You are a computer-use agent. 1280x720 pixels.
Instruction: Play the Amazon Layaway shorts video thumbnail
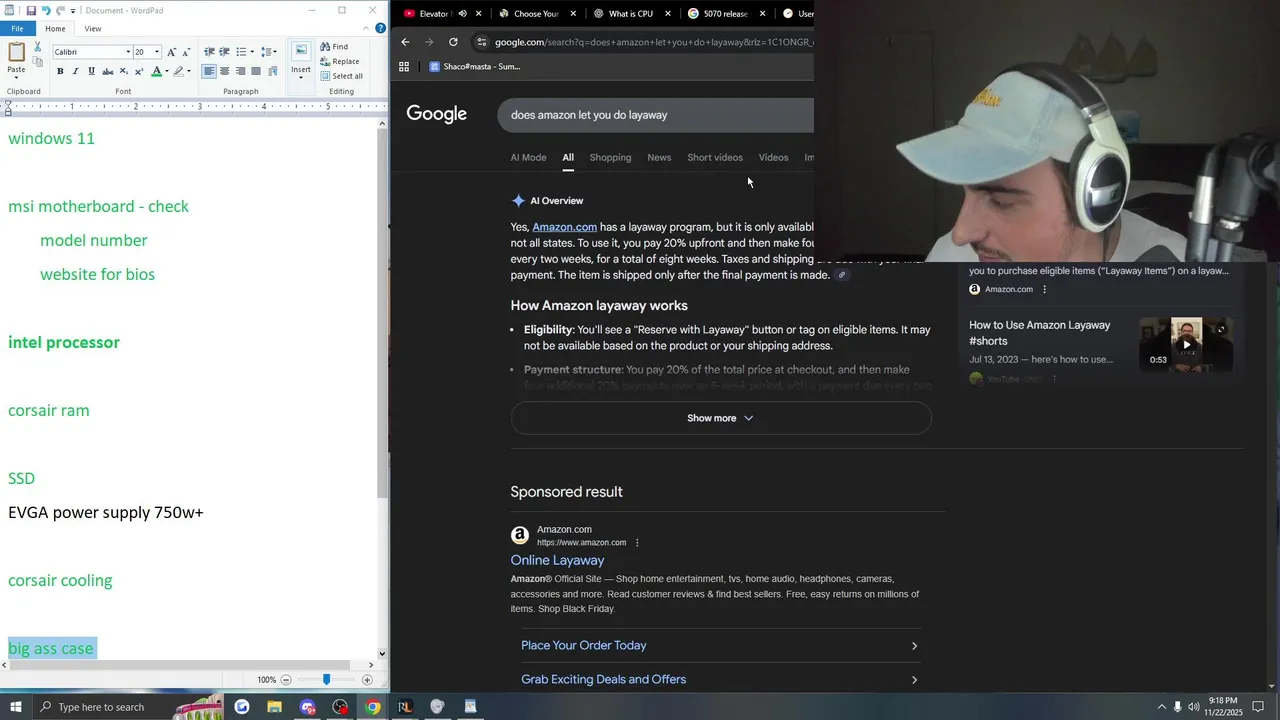[x=1186, y=344]
